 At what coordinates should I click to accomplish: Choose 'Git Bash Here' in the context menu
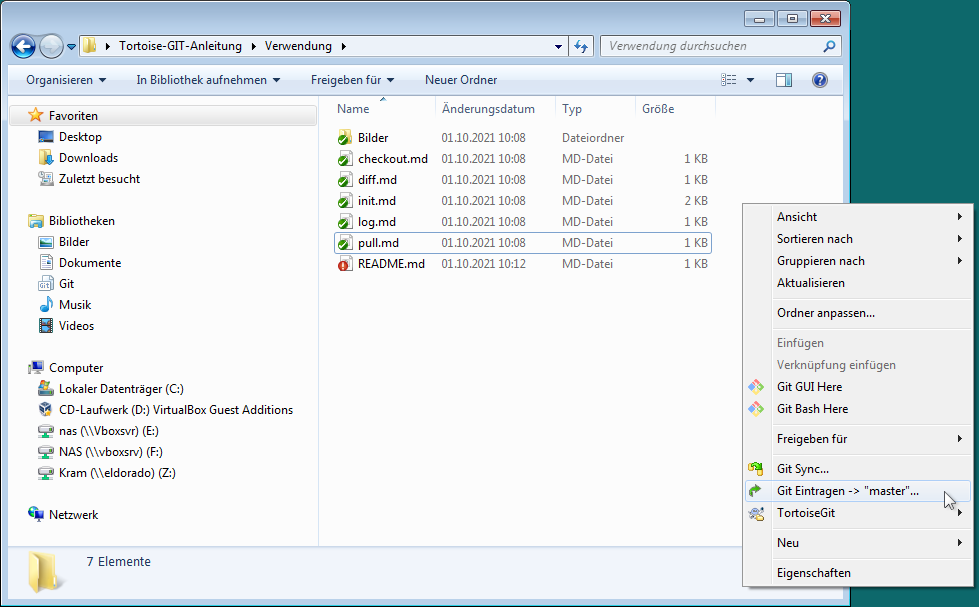pyautogui.click(x=858, y=409)
